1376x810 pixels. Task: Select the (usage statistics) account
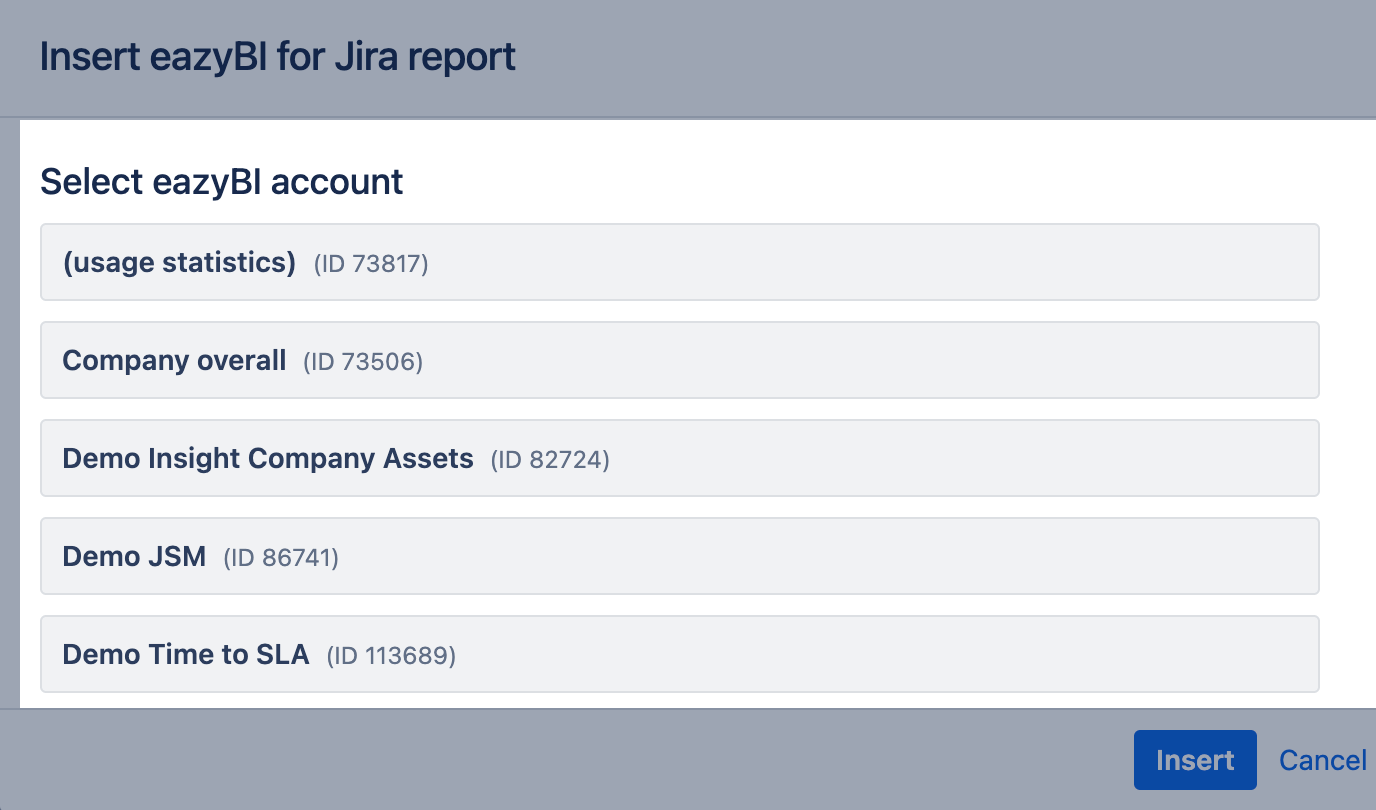click(680, 262)
